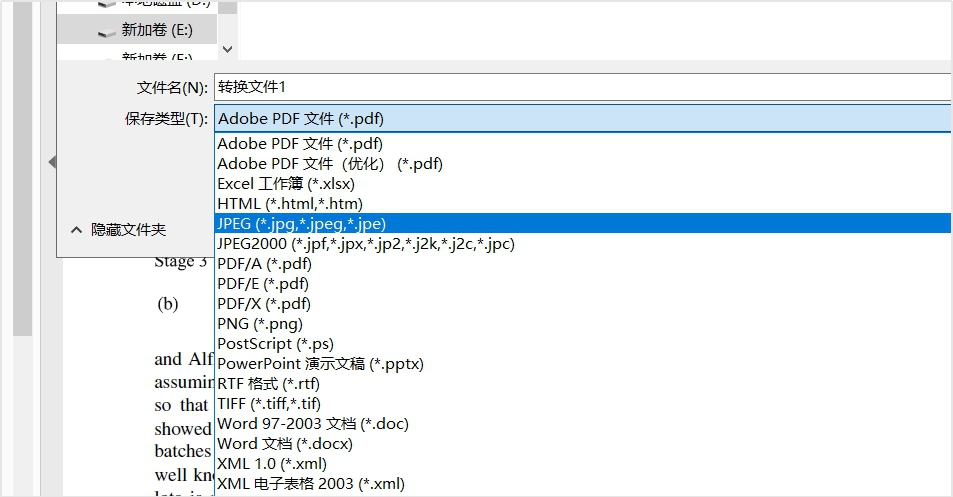This screenshot has width=953, height=497.
Task: Select RTF 格式 (*.rtf) format
Action: click(583, 384)
